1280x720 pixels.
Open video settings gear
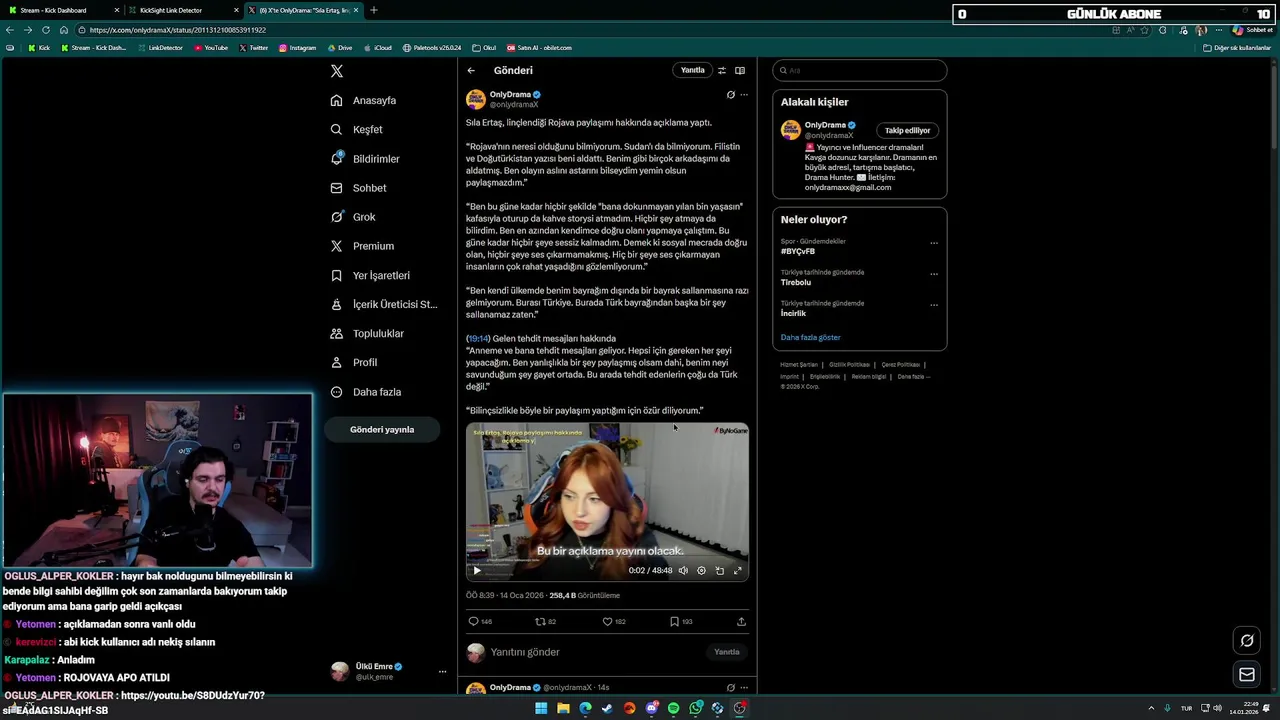(x=701, y=571)
